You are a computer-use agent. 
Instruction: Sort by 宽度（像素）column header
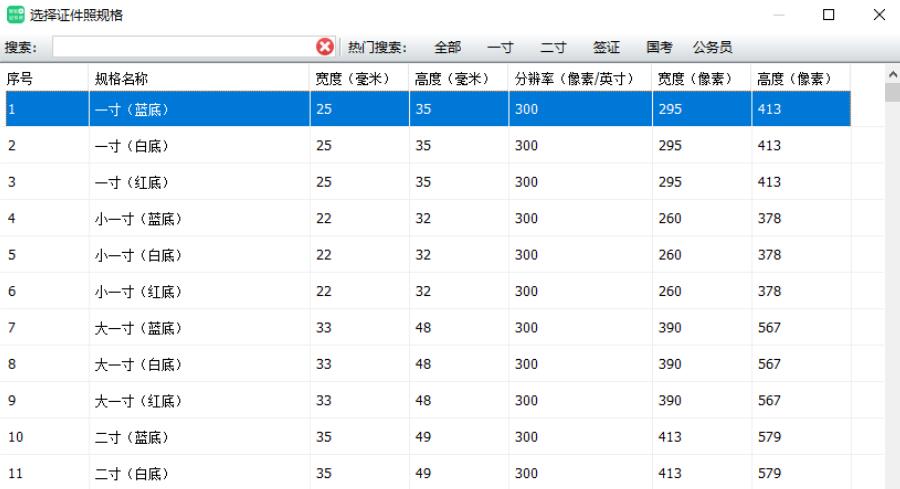[x=701, y=78]
